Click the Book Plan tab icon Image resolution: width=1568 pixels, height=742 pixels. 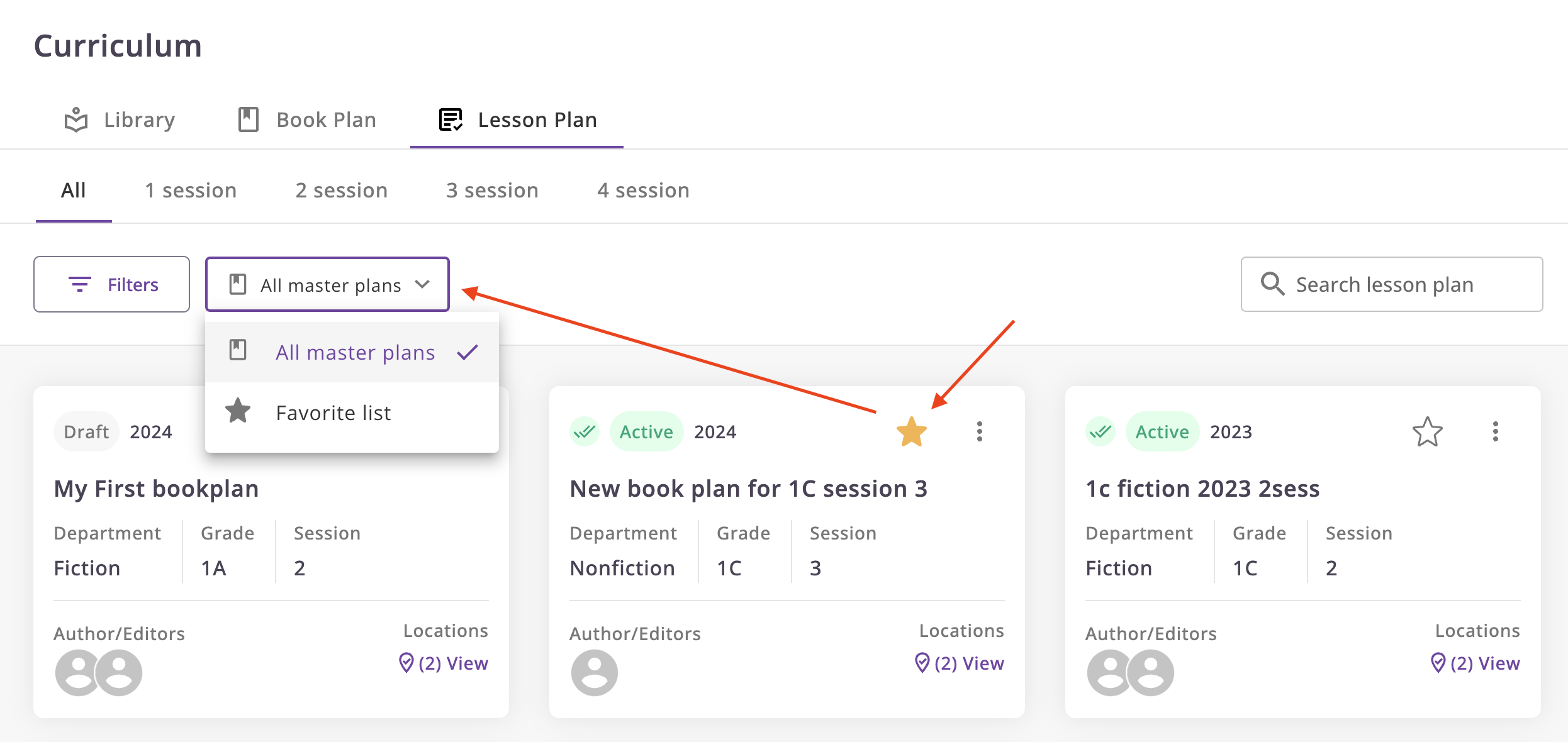[x=249, y=119]
